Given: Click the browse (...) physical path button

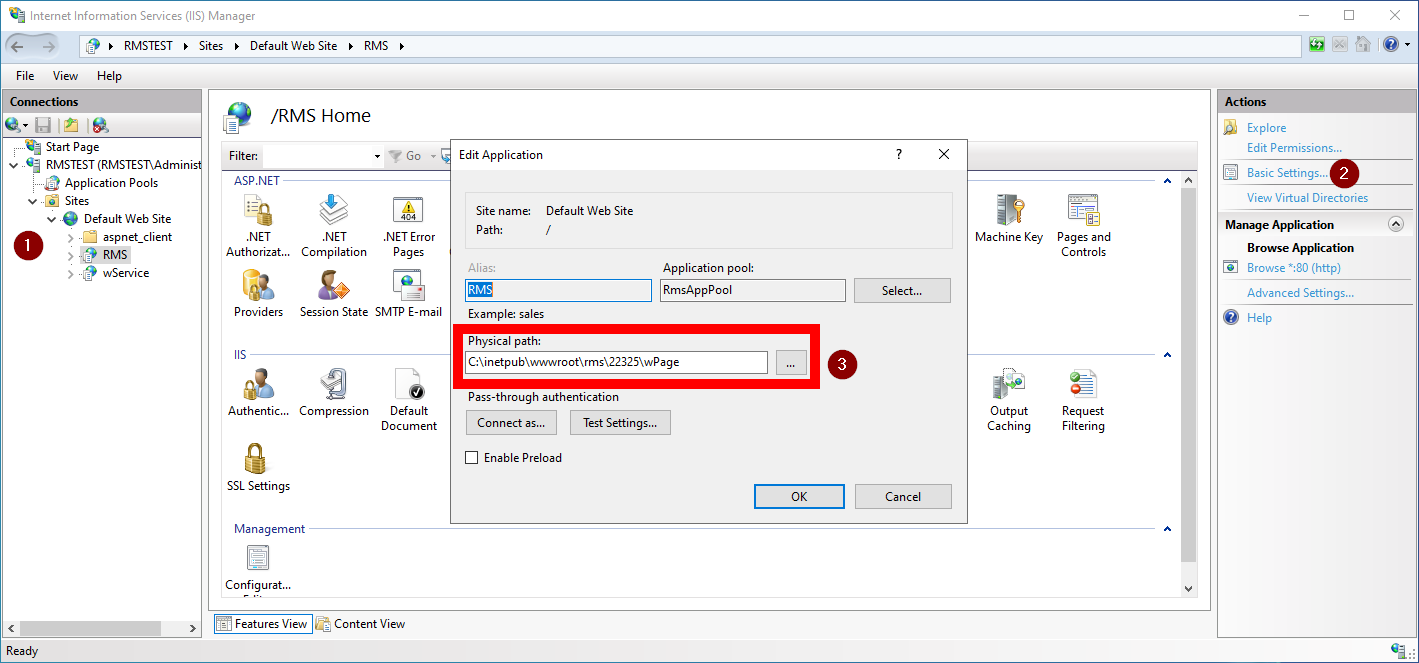Looking at the screenshot, I should (x=790, y=363).
